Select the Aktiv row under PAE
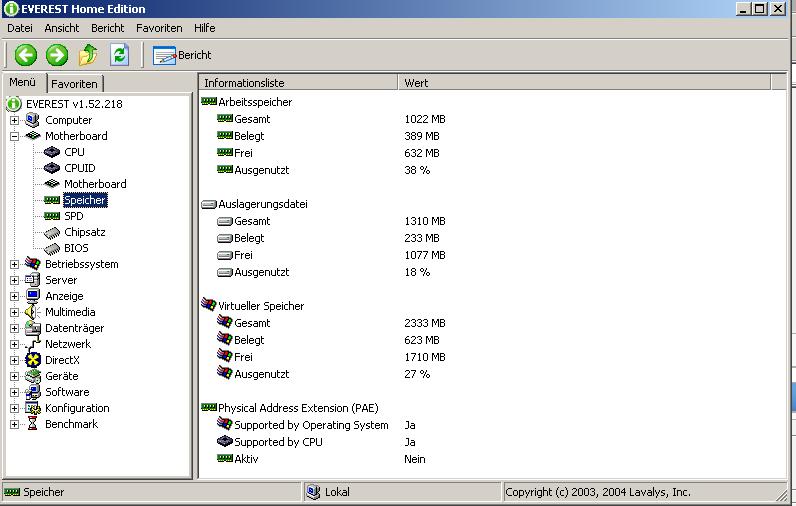Image resolution: width=796 pixels, height=506 pixels. pyautogui.click(x=246, y=459)
